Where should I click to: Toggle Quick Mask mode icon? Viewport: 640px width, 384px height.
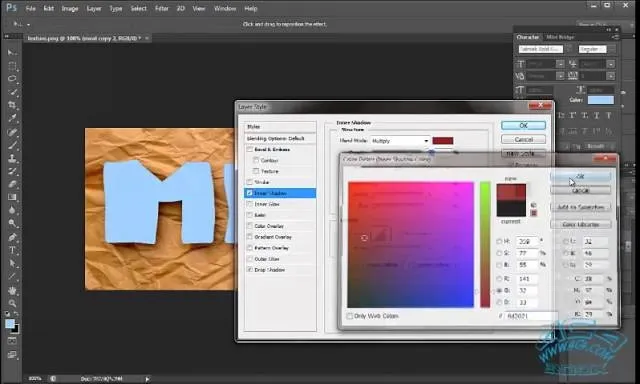click(x=12, y=340)
